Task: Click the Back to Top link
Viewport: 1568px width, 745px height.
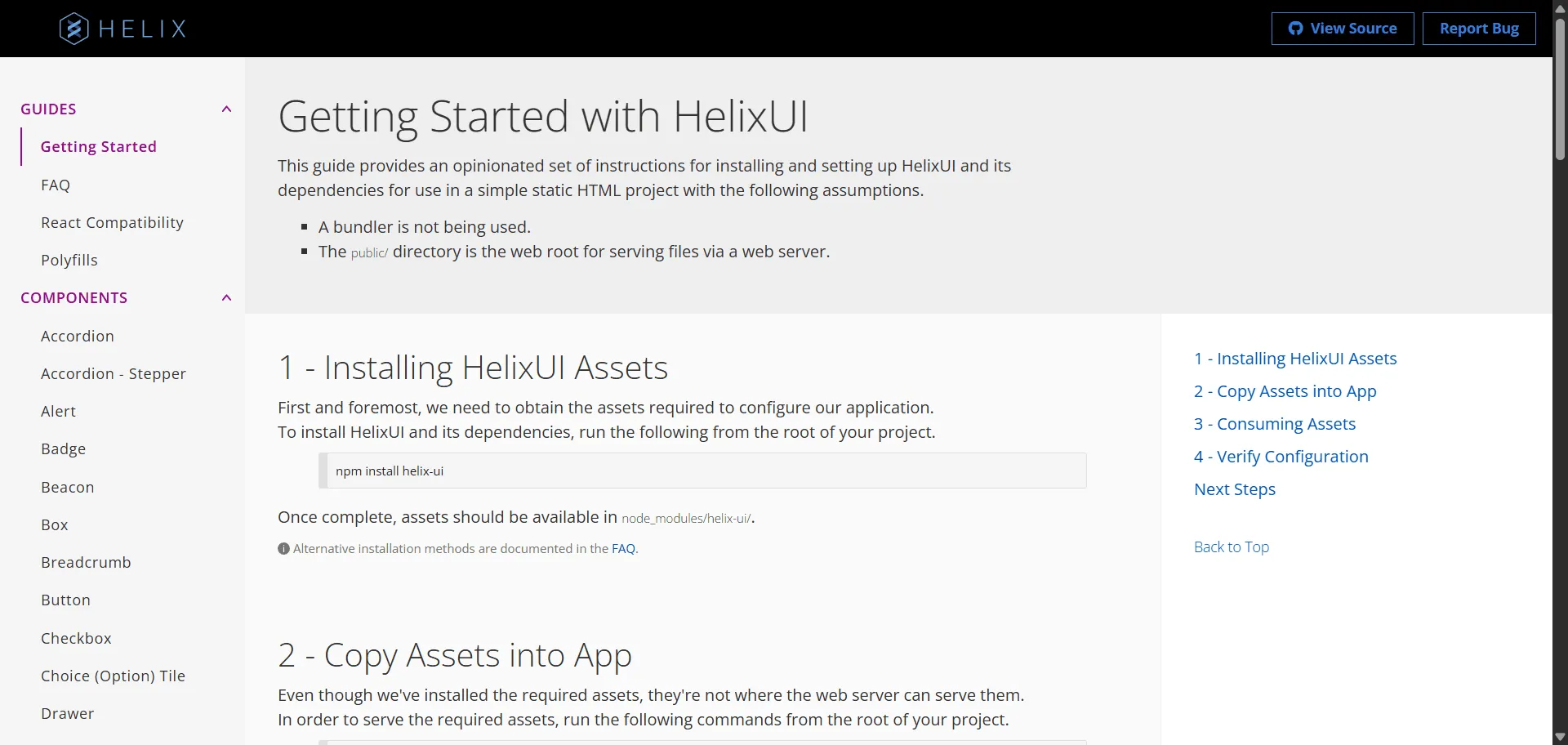Action: point(1232,547)
